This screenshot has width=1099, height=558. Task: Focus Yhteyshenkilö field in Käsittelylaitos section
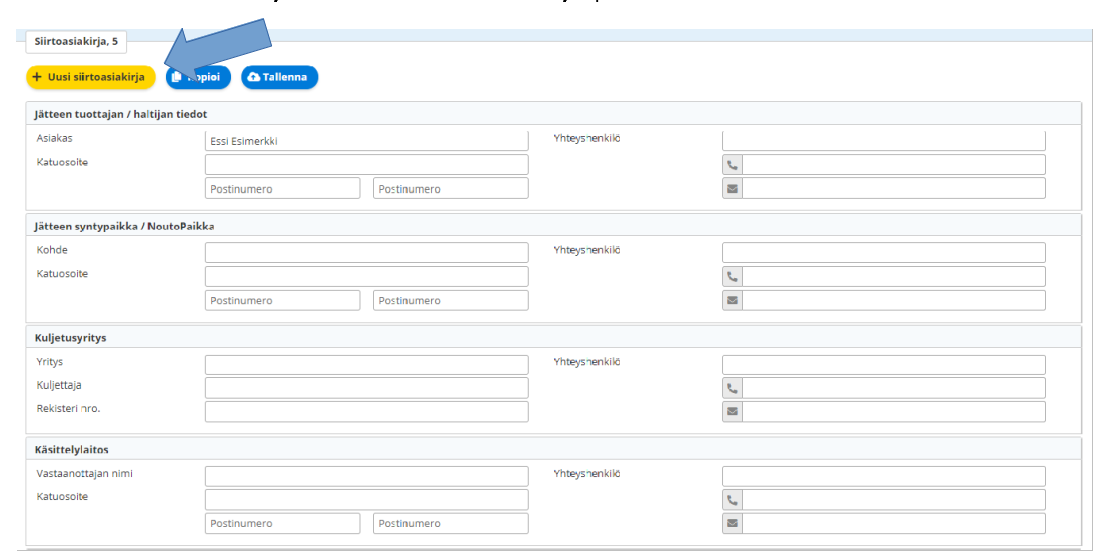pos(884,476)
